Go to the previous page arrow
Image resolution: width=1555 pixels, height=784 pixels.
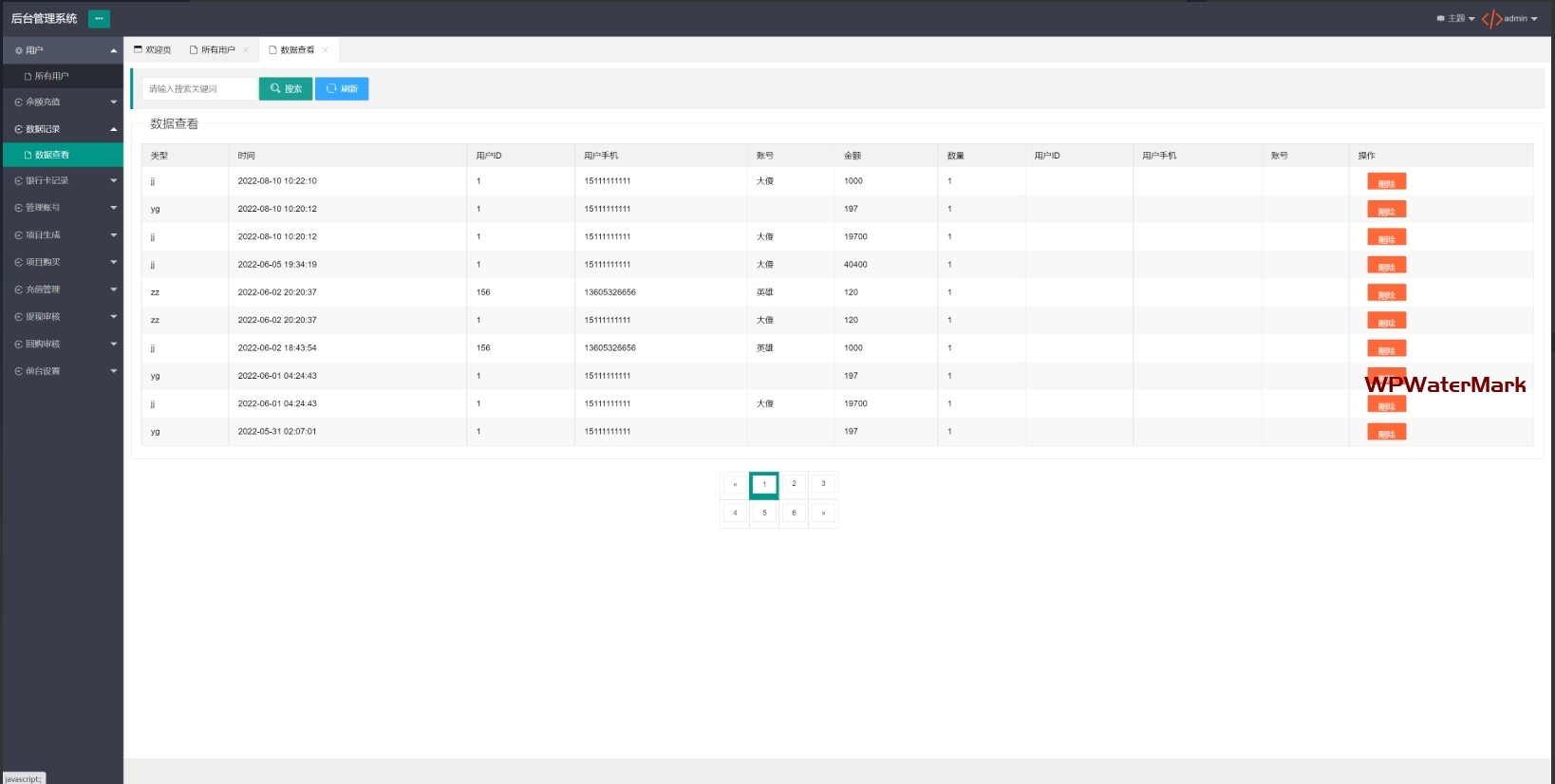click(735, 485)
